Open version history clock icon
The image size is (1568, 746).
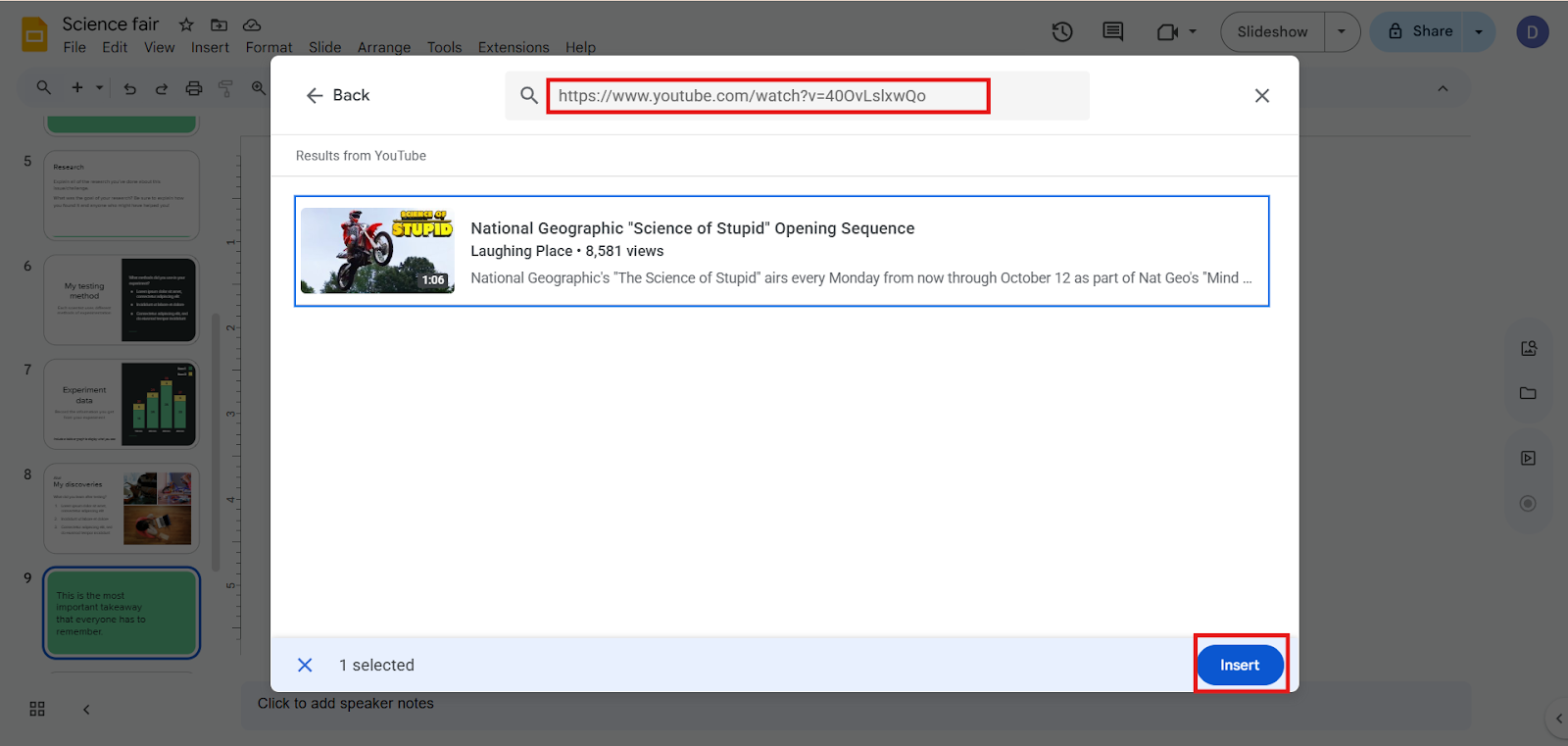1062,32
